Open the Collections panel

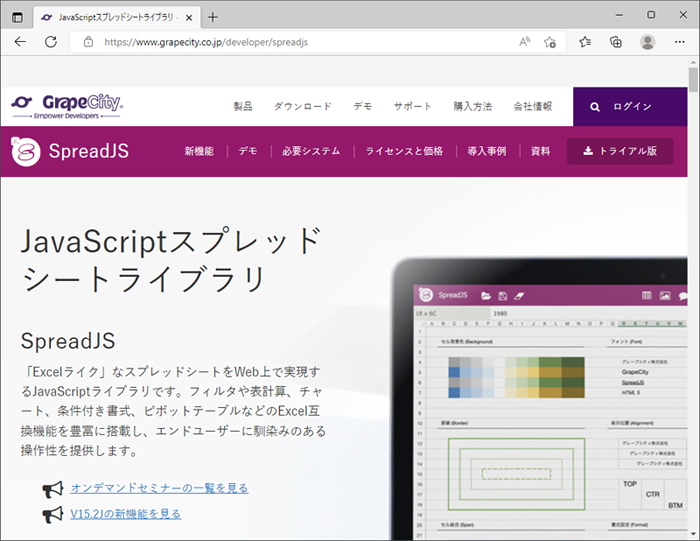click(x=616, y=42)
